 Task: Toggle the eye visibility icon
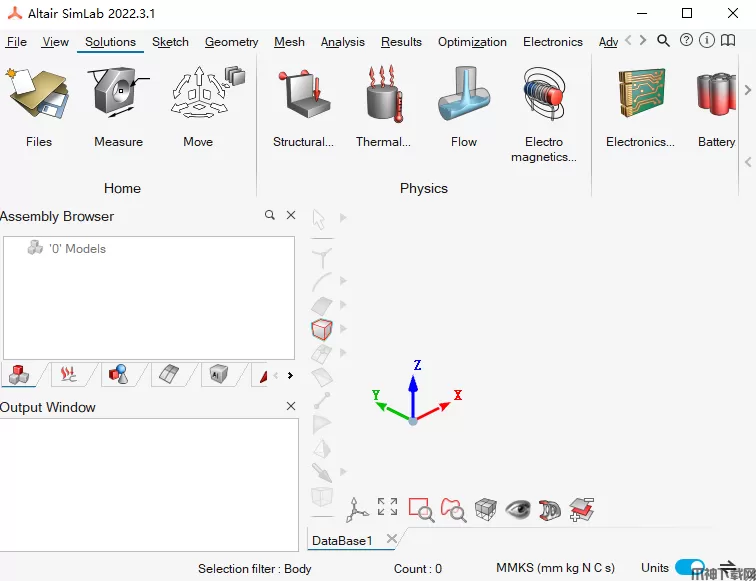pos(518,509)
